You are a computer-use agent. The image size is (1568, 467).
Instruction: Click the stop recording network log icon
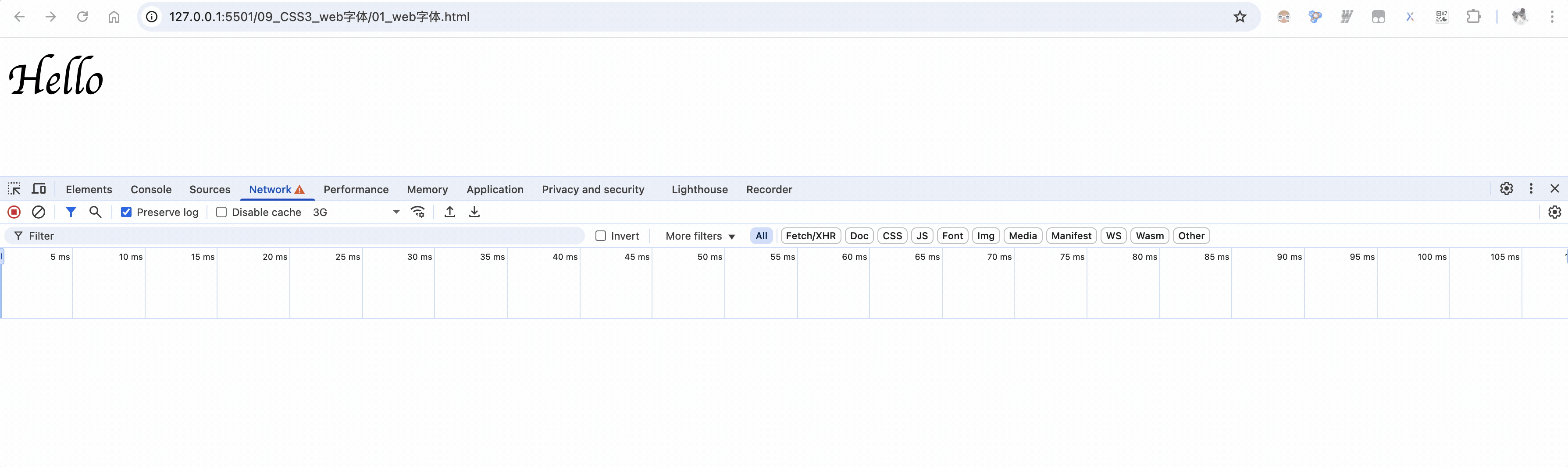click(x=14, y=212)
